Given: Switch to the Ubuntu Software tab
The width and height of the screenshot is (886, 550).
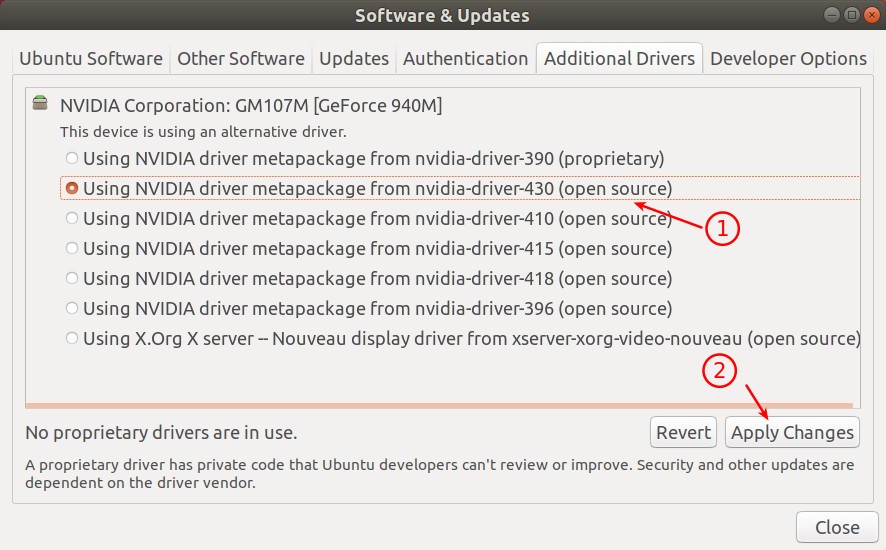Looking at the screenshot, I should [x=91, y=59].
